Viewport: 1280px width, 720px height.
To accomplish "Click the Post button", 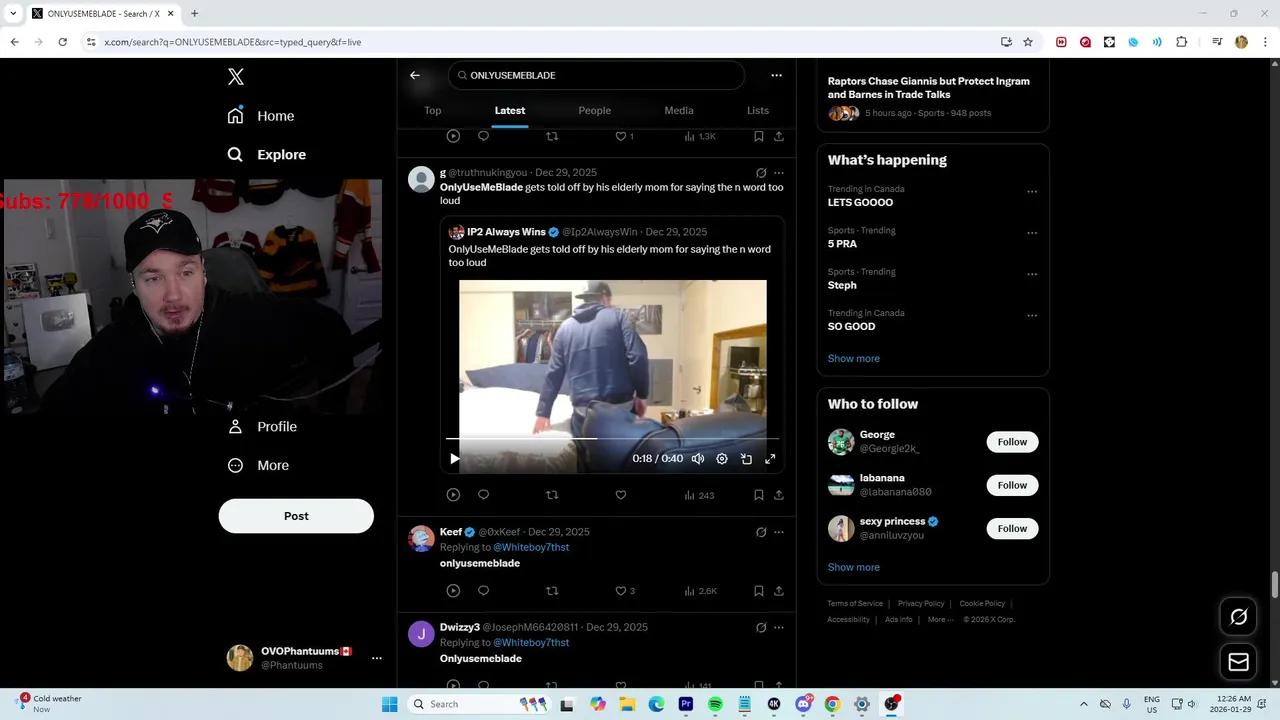I will coord(296,516).
